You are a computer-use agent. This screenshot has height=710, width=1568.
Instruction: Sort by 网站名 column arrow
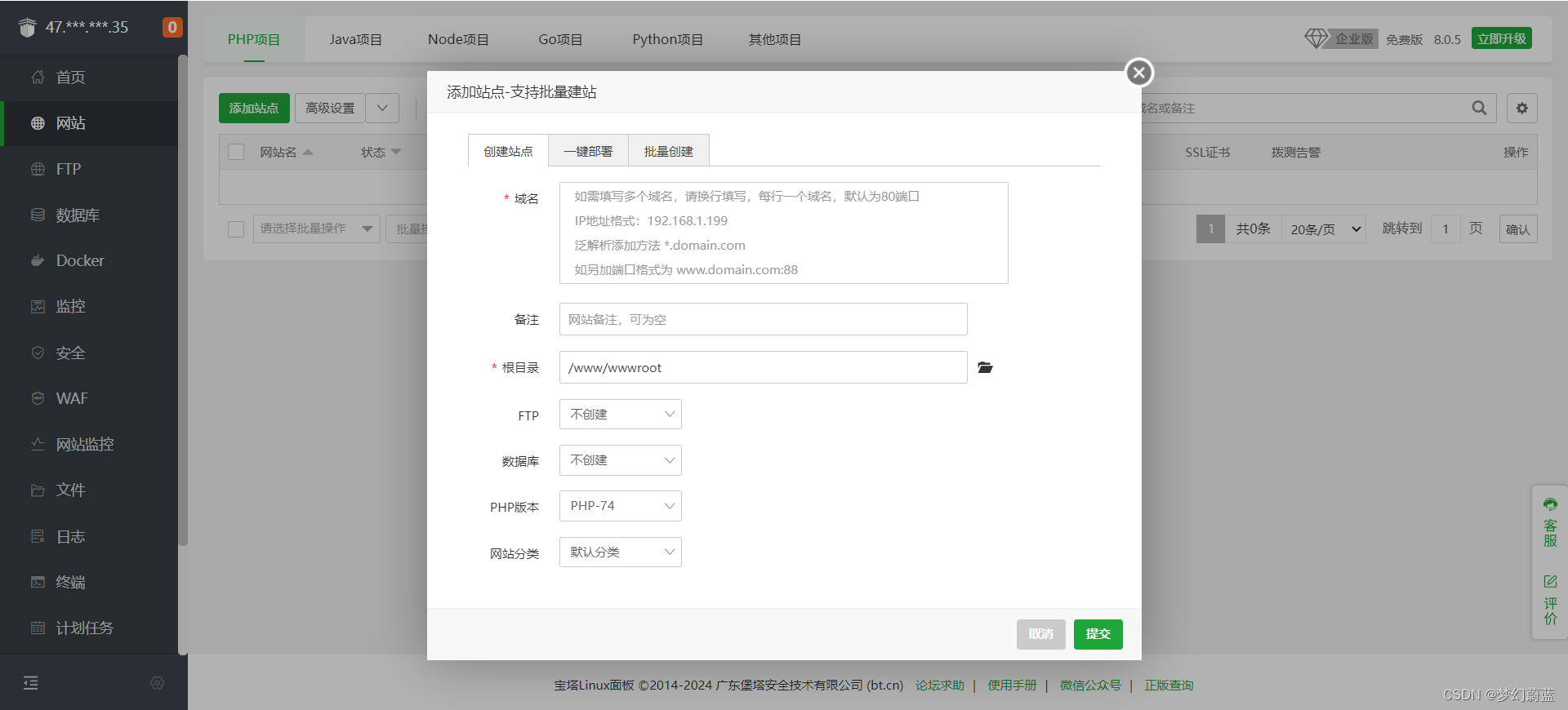tap(308, 153)
